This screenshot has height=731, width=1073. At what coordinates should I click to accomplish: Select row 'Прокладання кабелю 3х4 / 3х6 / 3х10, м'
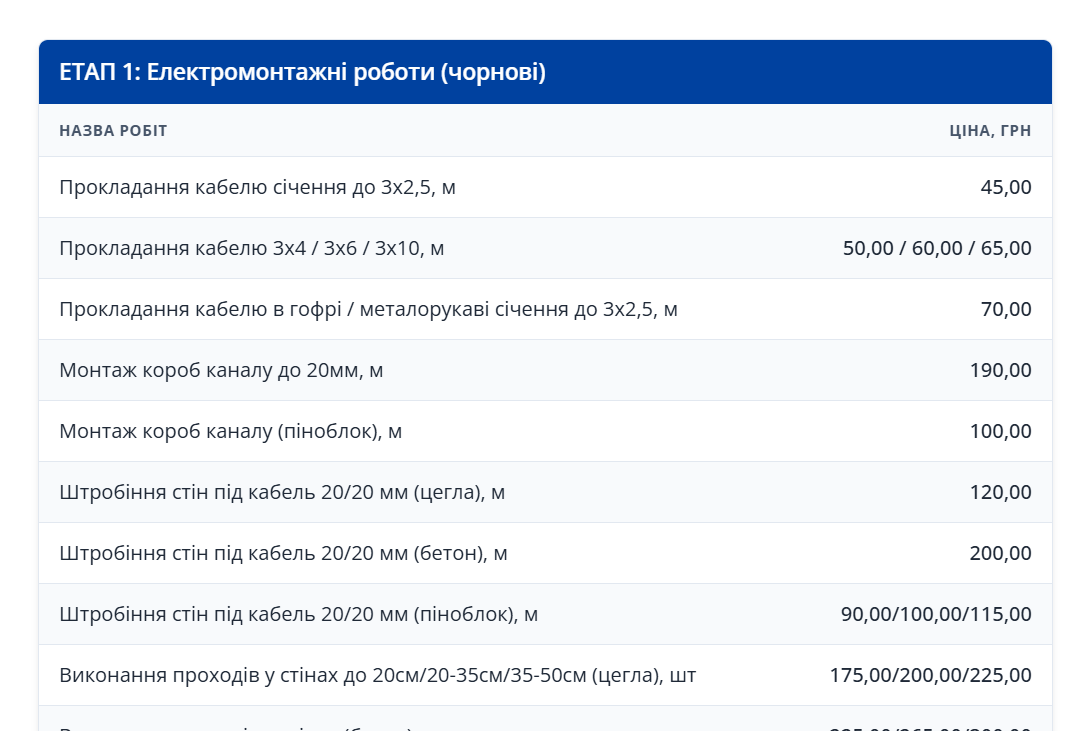(x=251, y=248)
